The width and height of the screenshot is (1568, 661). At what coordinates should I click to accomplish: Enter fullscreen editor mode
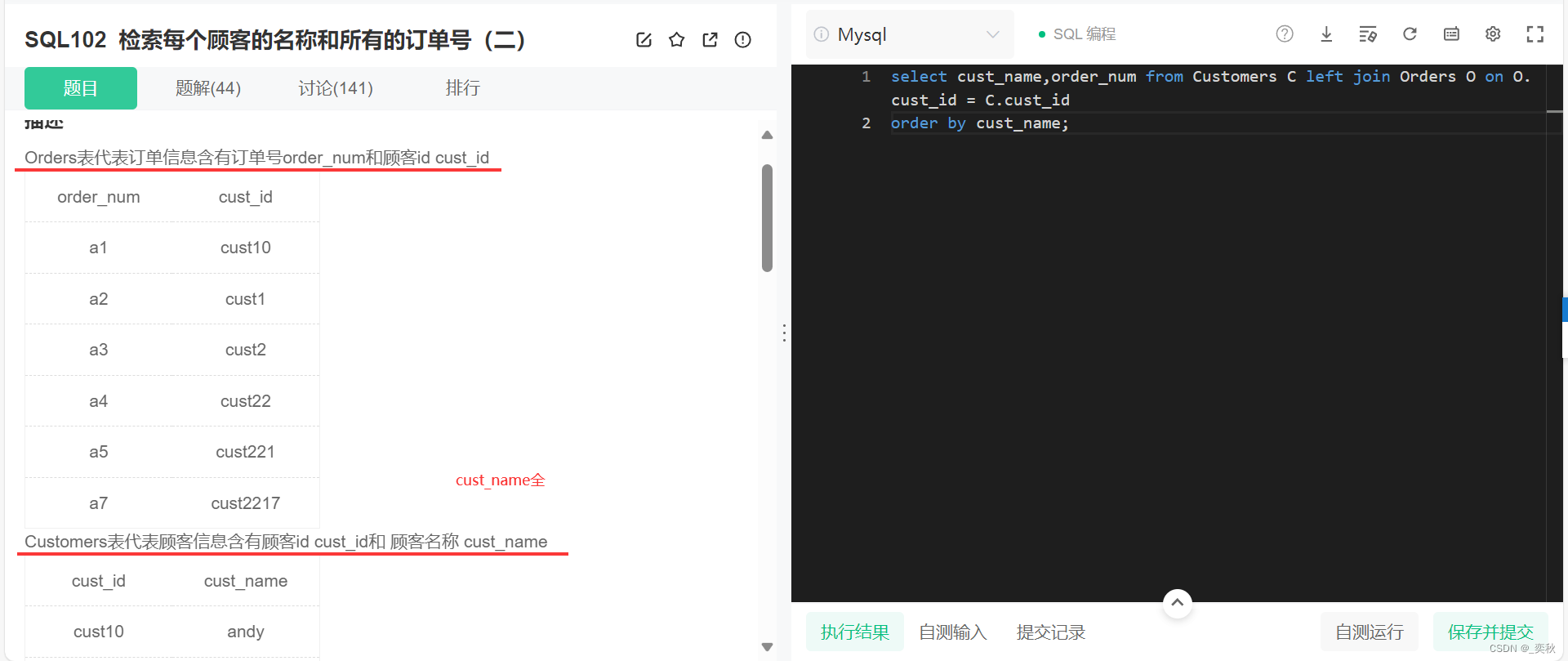point(1535,33)
